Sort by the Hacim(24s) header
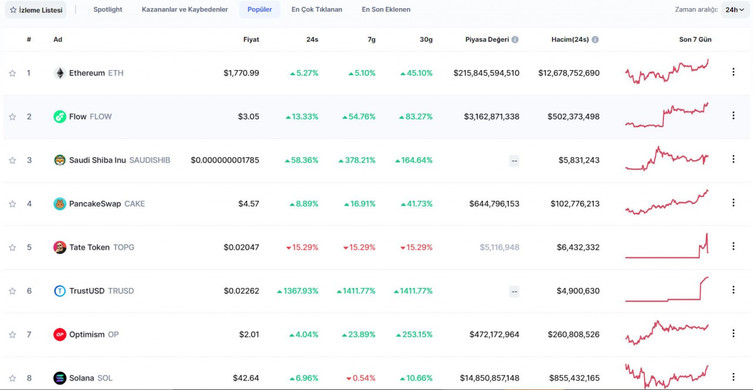The height and width of the screenshot is (390, 753). point(571,40)
